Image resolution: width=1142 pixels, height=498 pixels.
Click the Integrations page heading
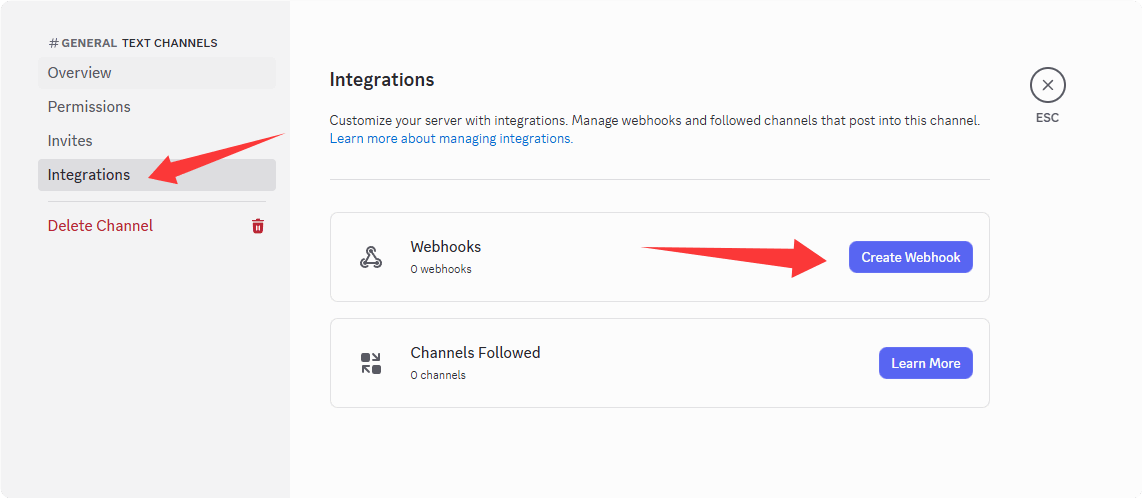pyautogui.click(x=382, y=80)
